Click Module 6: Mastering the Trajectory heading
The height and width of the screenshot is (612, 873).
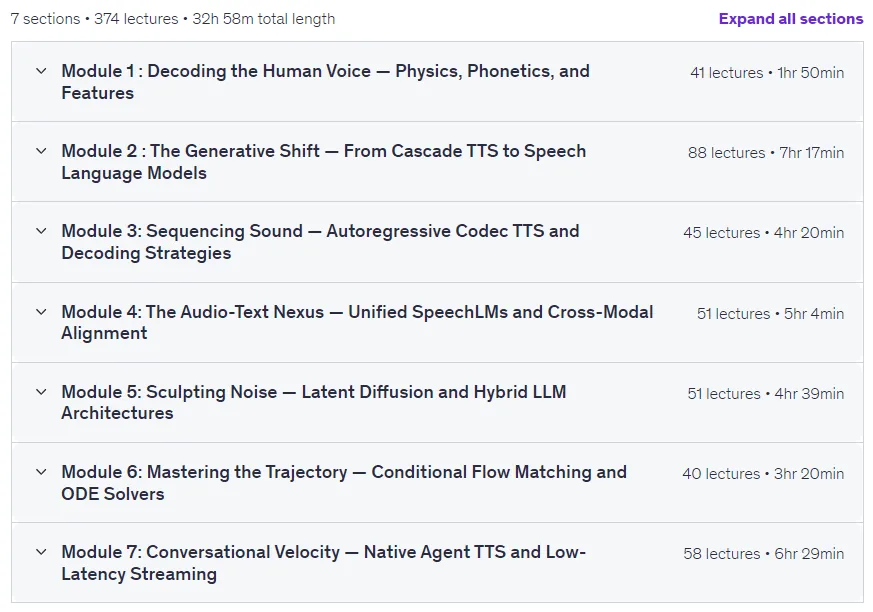[344, 483]
